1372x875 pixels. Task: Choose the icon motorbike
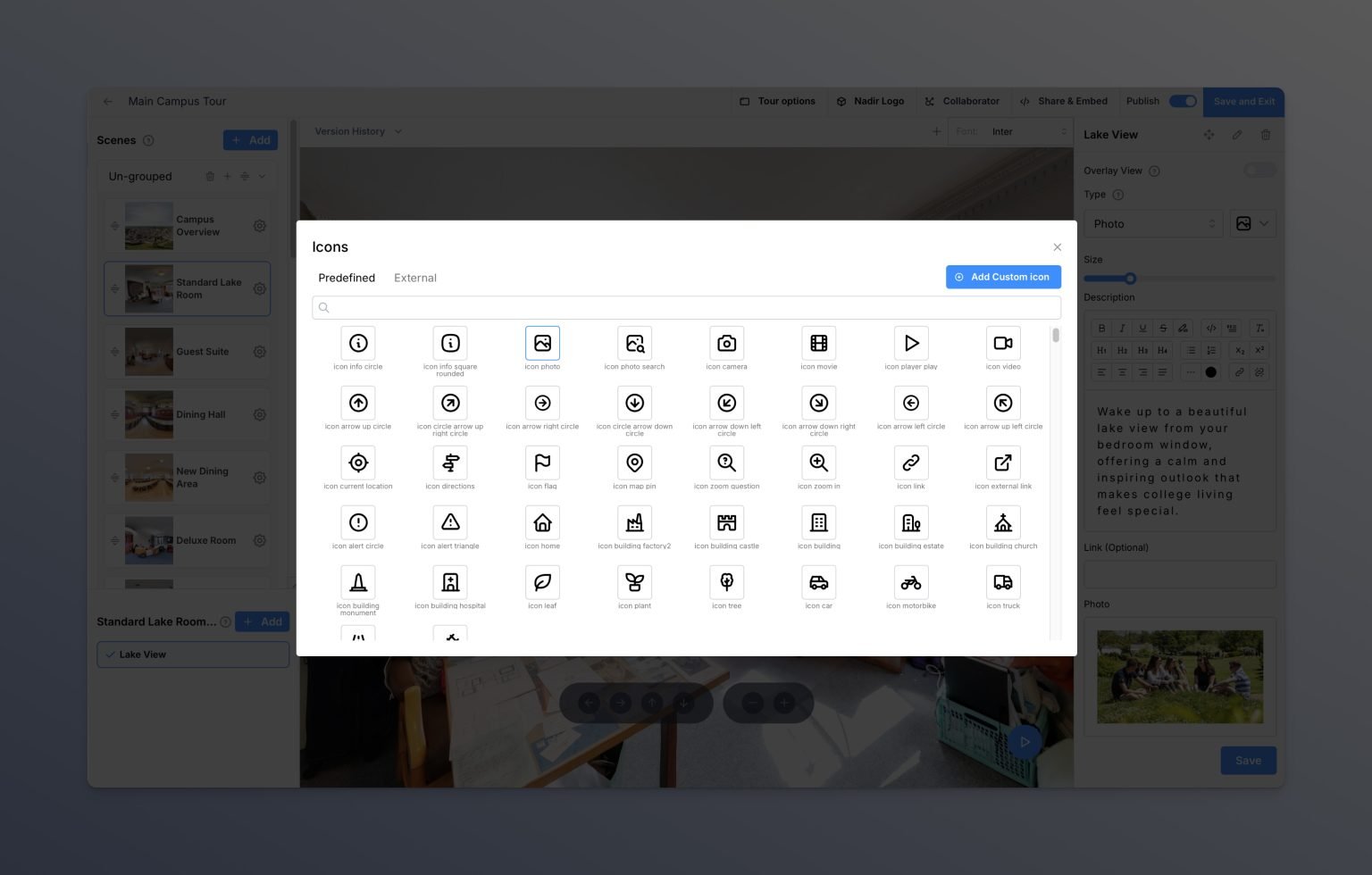coord(910,583)
